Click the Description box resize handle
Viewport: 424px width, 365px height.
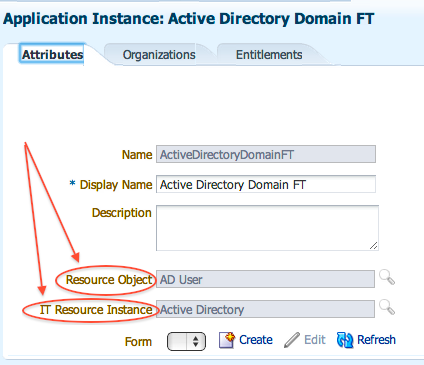pyautogui.click(x=374, y=246)
